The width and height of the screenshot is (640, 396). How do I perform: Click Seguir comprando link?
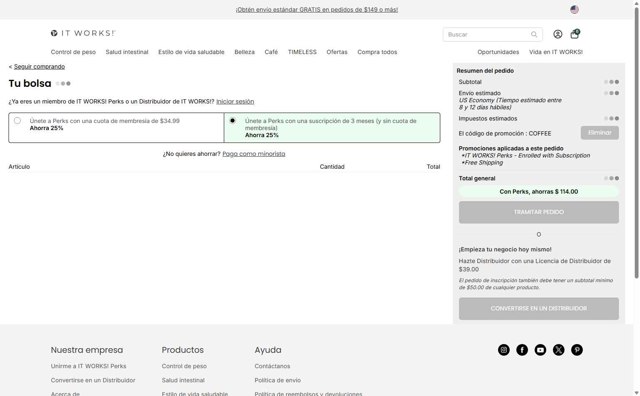39,67
